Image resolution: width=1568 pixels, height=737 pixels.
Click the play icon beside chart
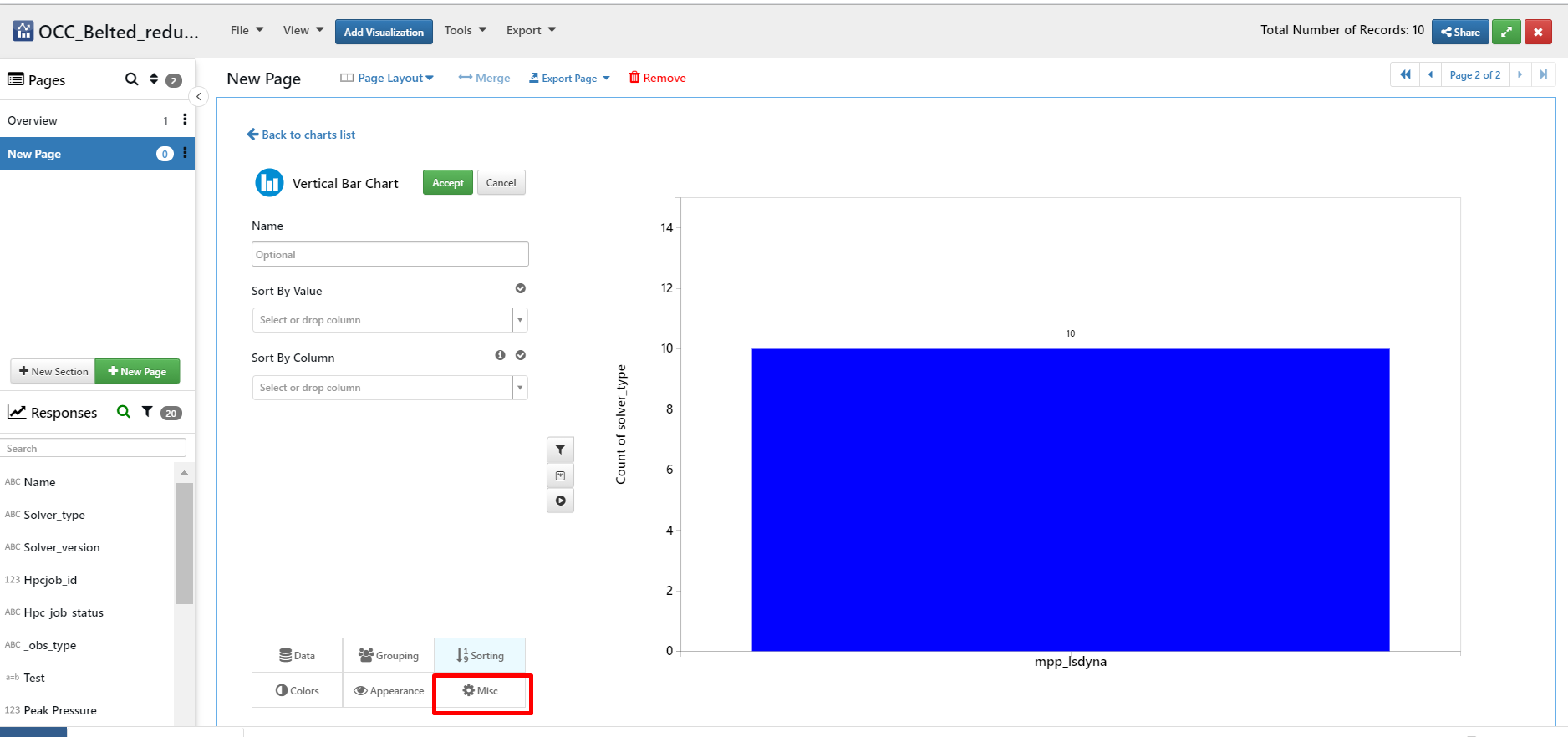click(560, 501)
